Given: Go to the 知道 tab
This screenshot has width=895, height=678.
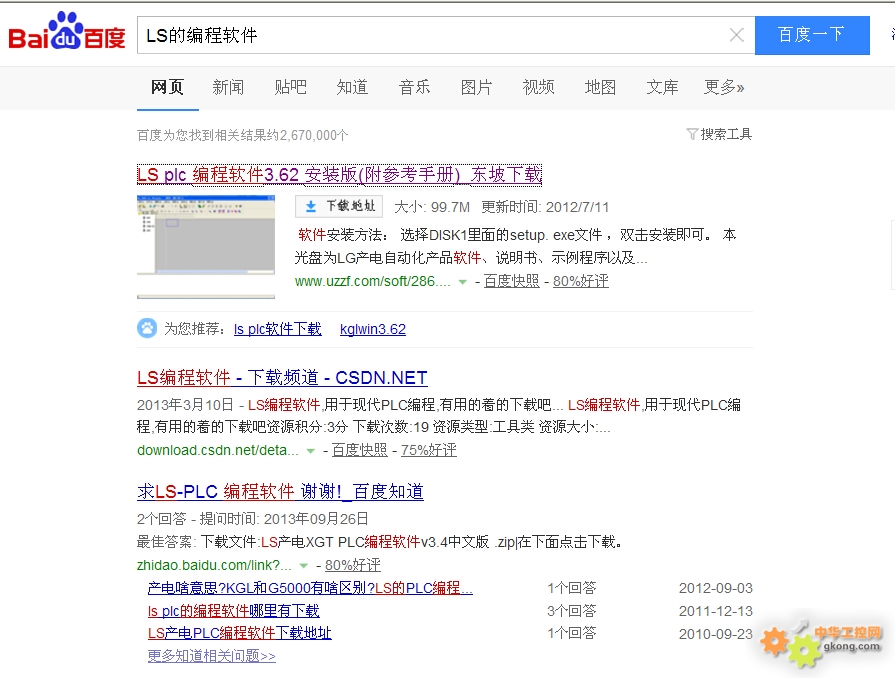Looking at the screenshot, I should pos(352,87).
